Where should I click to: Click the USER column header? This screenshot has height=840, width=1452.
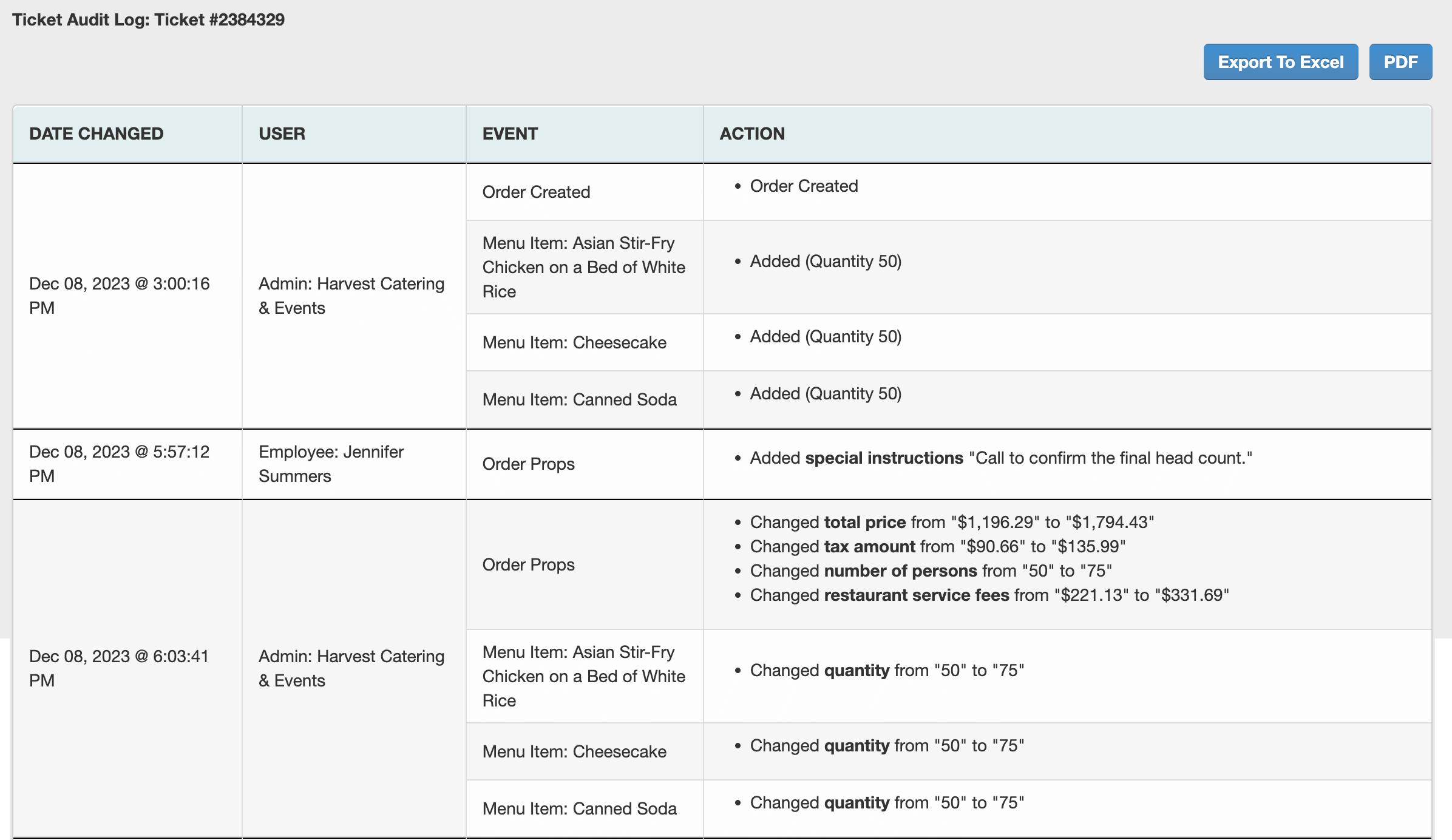(x=282, y=134)
